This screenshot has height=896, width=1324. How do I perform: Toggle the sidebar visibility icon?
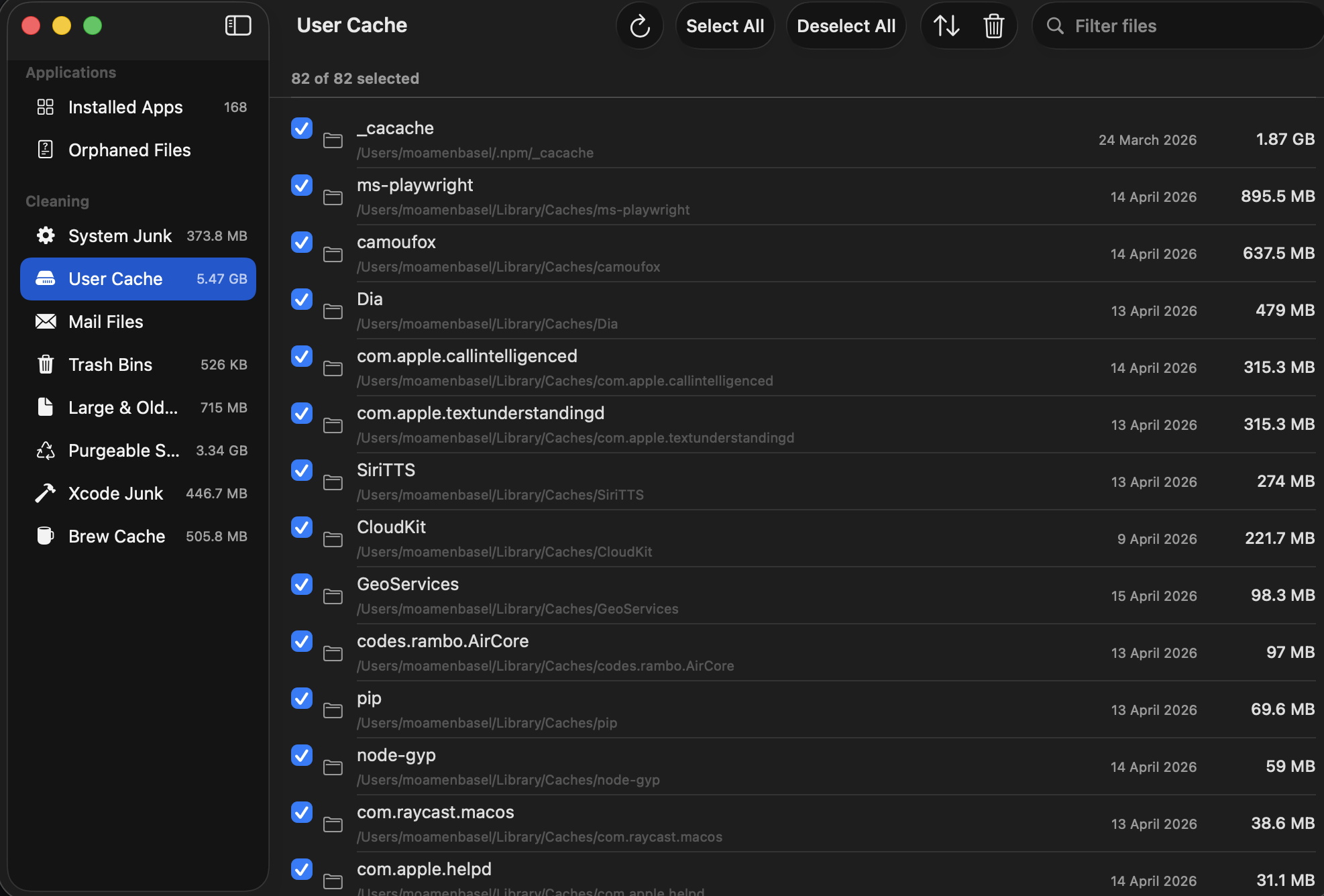click(x=238, y=25)
